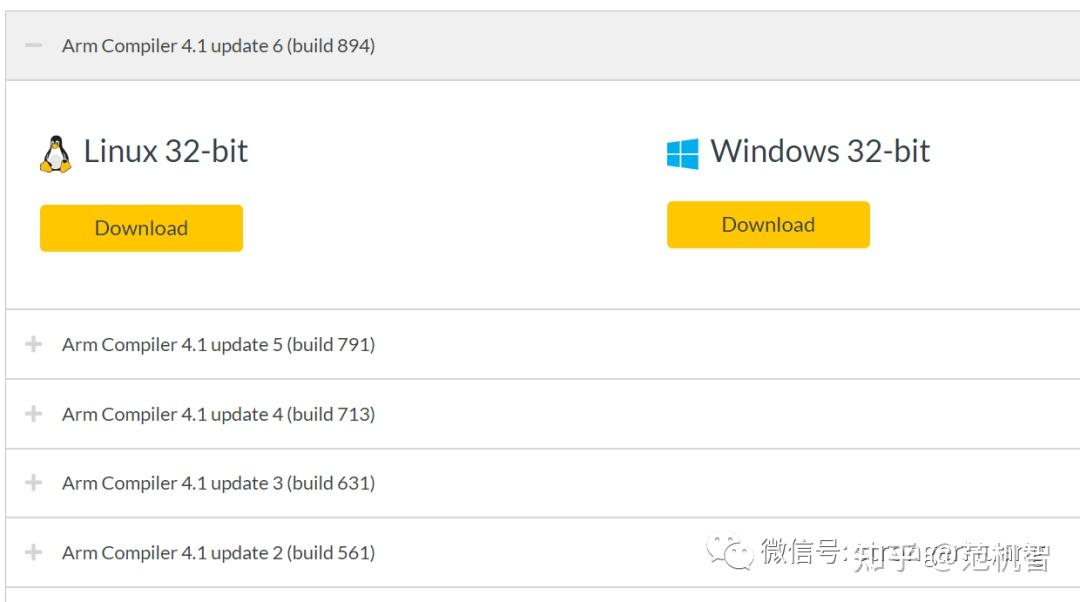Open the update 4 (build 713) row label
The image size is (1080, 602).
click(218, 414)
